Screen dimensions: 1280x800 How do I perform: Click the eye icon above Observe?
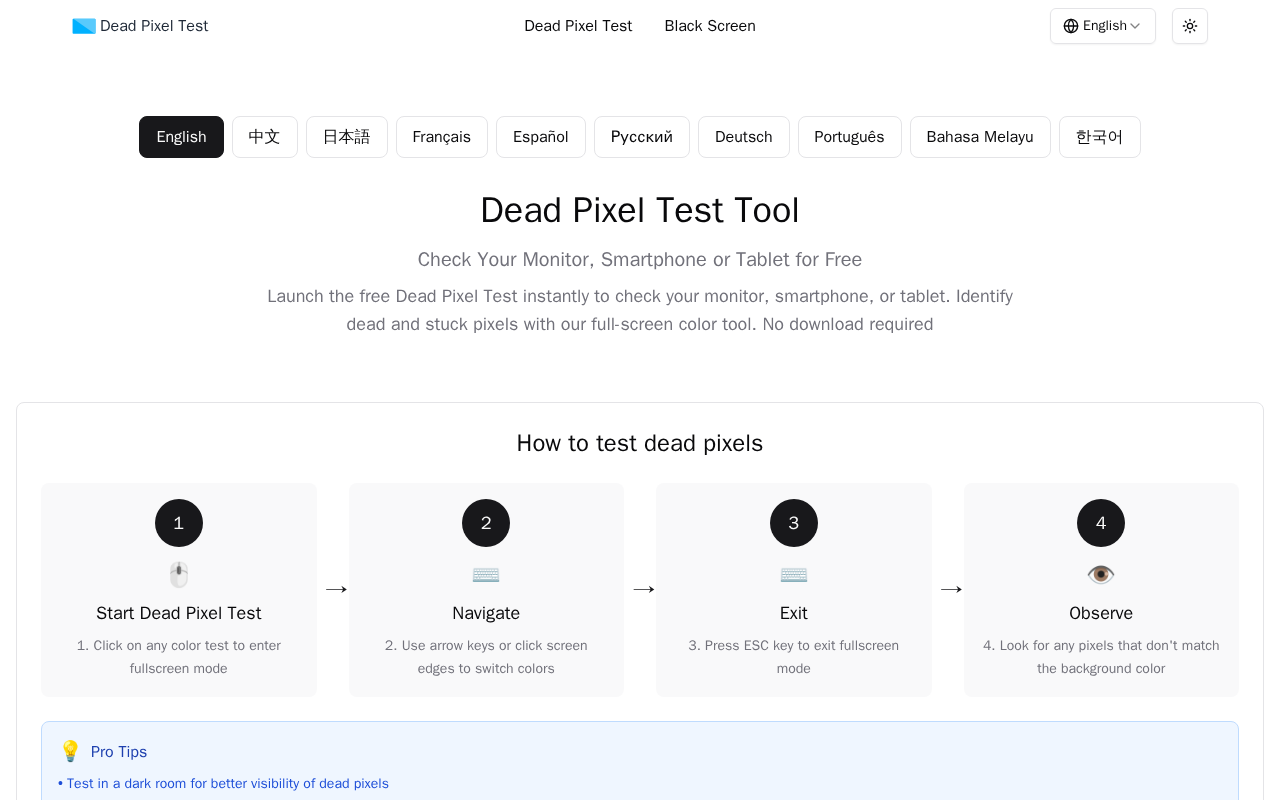click(x=1101, y=575)
